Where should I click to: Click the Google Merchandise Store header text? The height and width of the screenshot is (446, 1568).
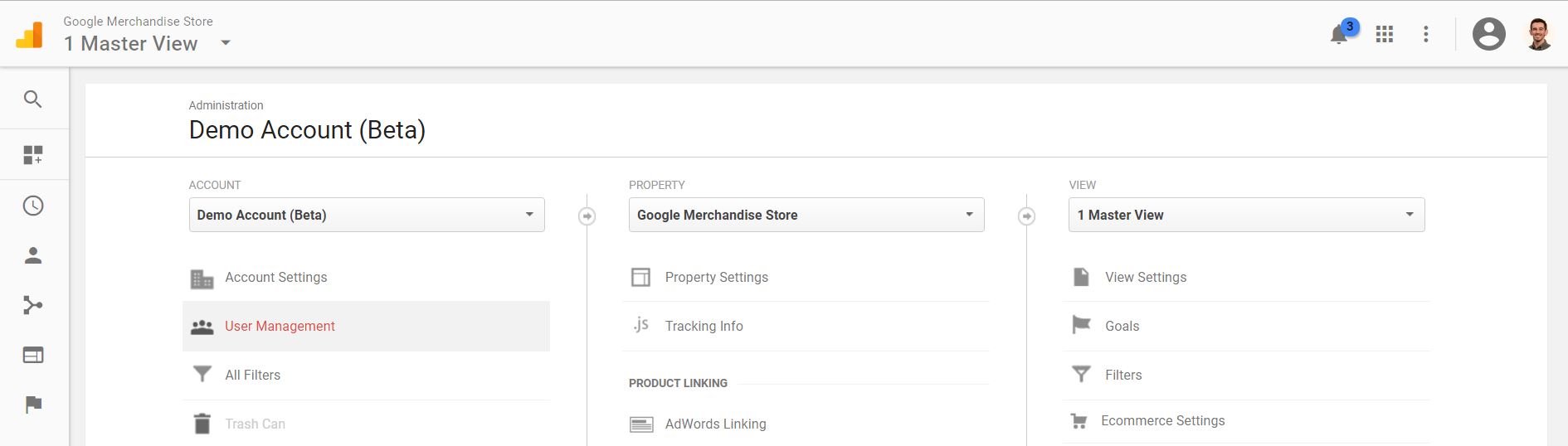pyautogui.click(x=138, y=22)
